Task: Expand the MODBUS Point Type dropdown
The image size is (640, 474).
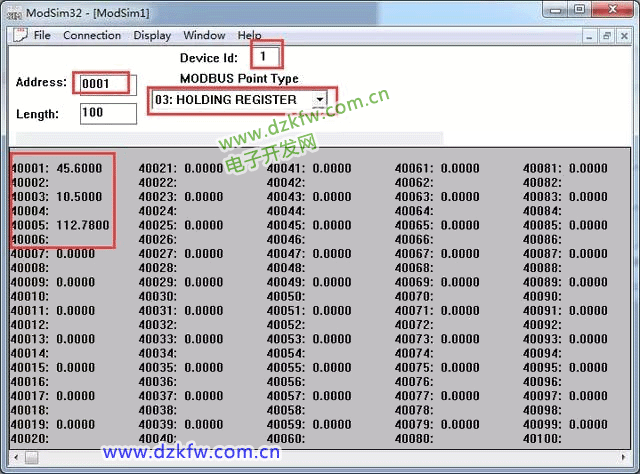Action: pos(319,100)
